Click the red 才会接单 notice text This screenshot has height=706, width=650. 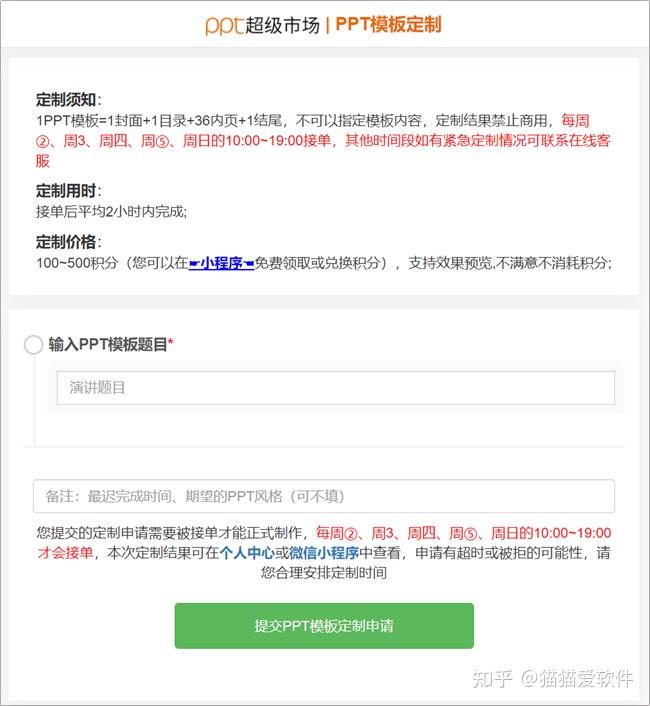click(x=65, y=553)
